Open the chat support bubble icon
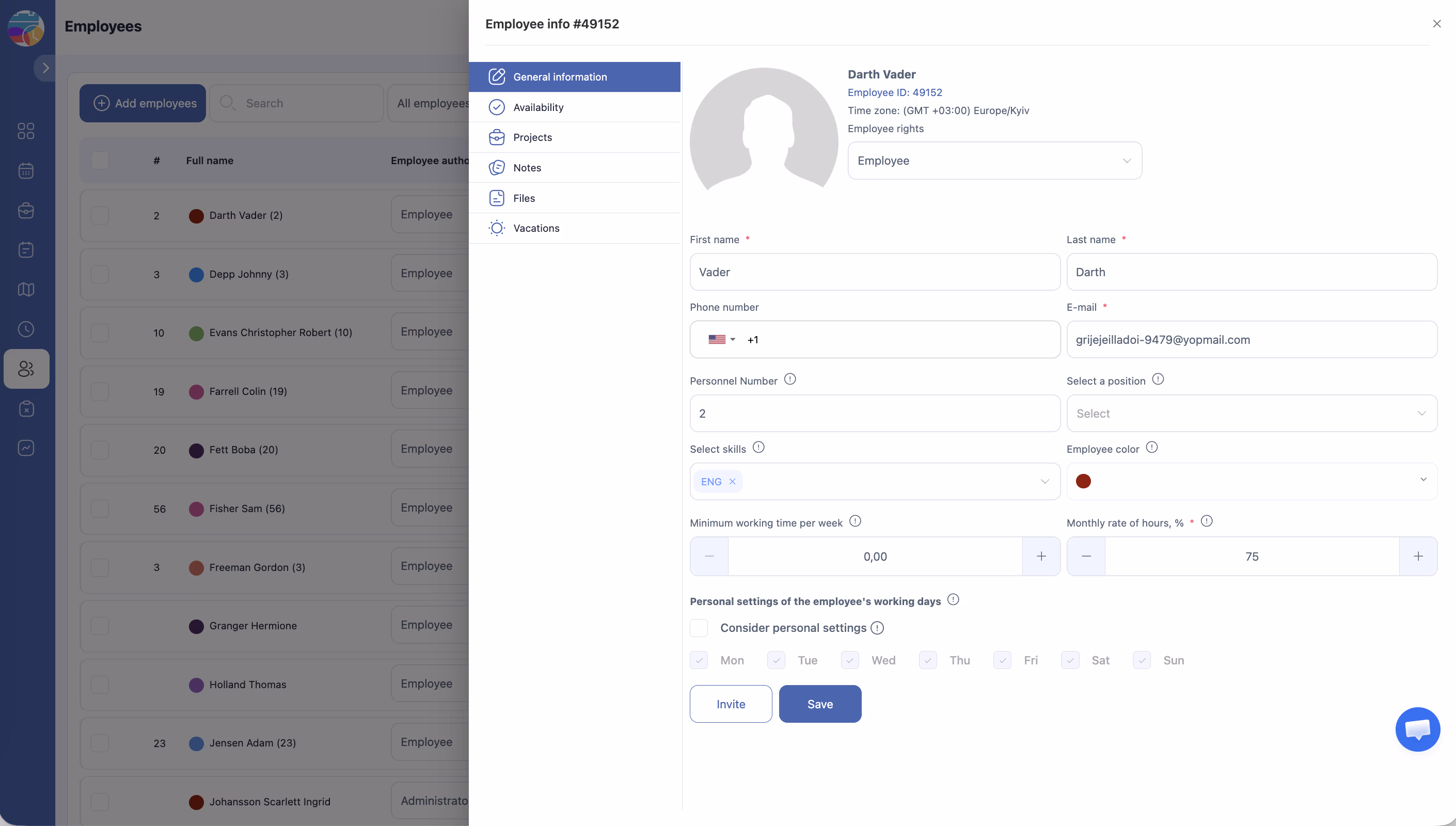Viewport: 1456px width, 826px height. pyautogui.click(x=1417, y=729)
